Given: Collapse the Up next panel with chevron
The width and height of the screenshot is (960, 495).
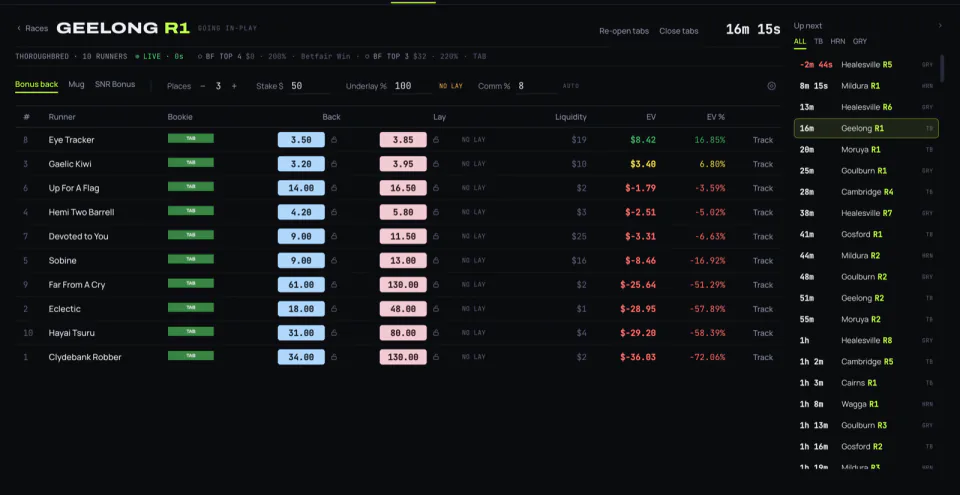Looking at the screenshot, I should (940, 26).
